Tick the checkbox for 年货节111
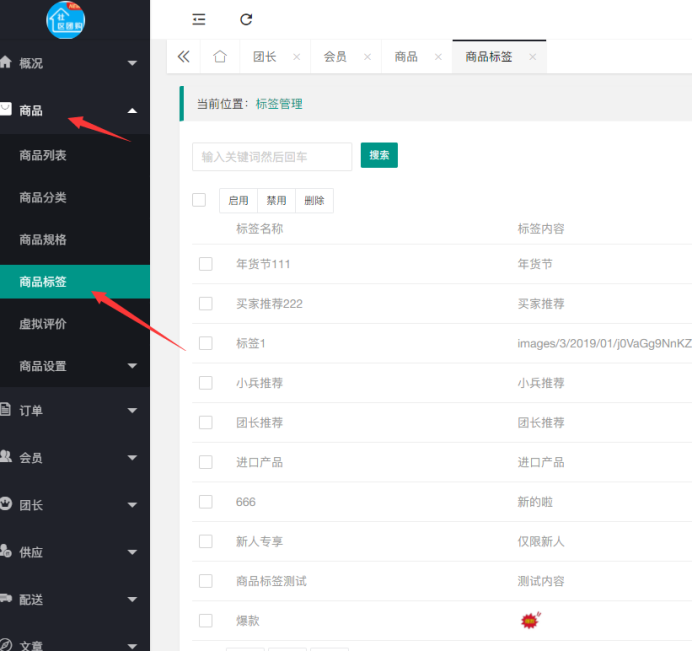The image size is (693, 651). 206,264
